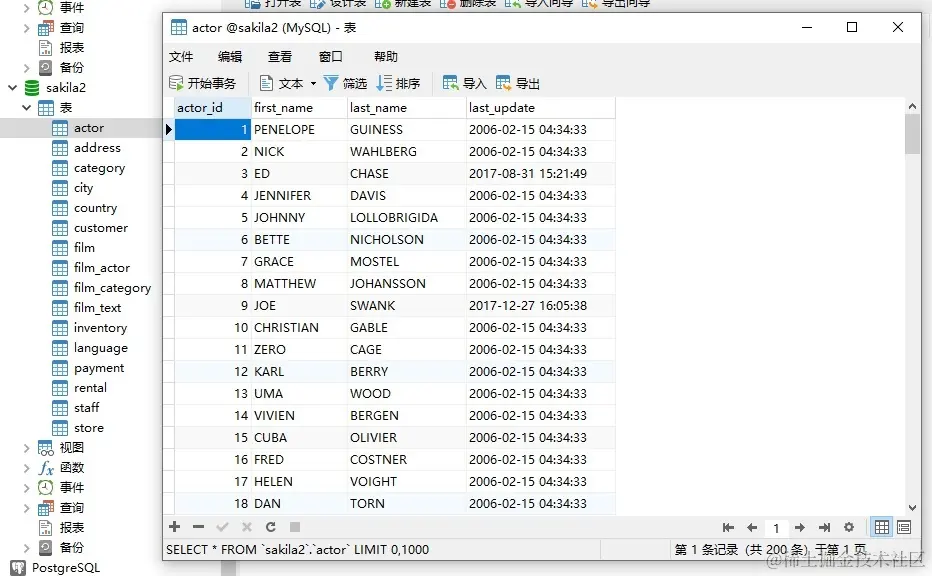932x576 pixels.
Task: Go to the next page arrow
Action: tap(800, 527)
